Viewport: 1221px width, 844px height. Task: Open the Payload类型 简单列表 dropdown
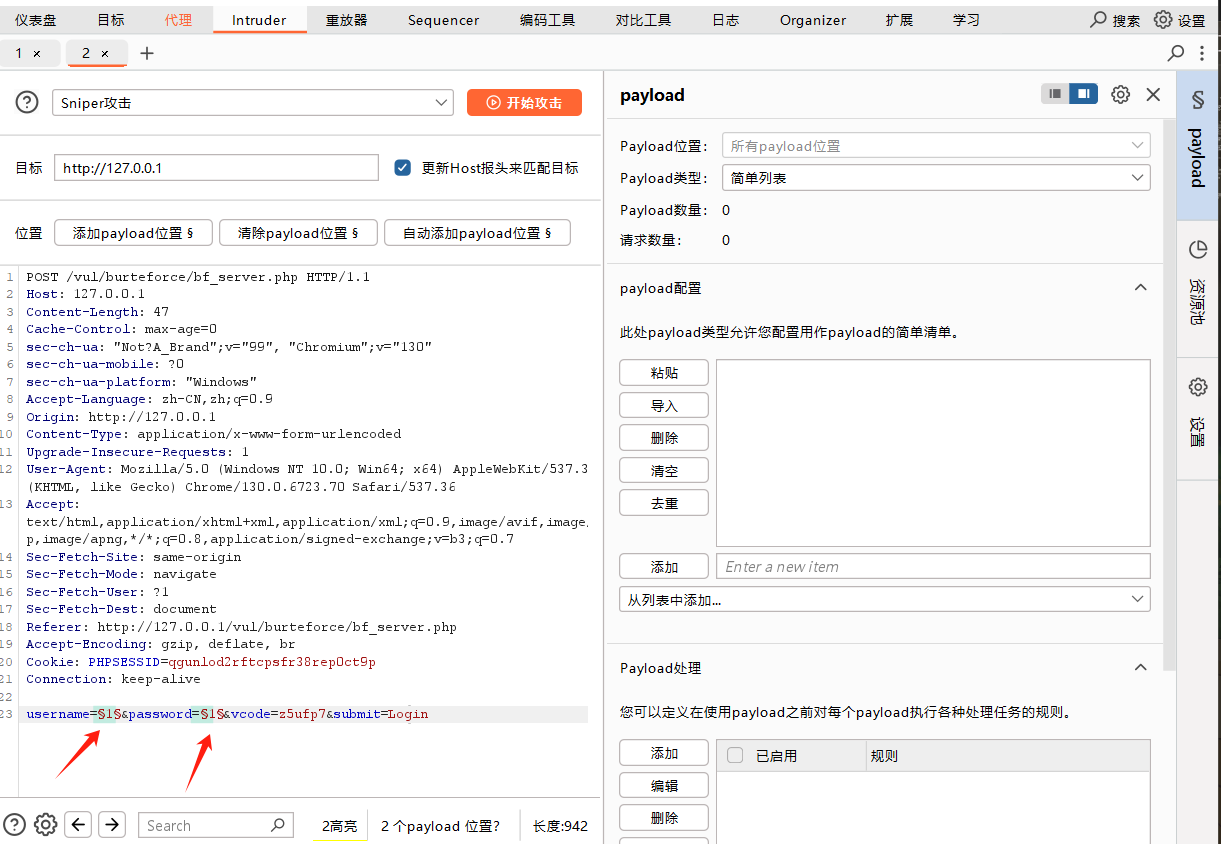(936, 177)
